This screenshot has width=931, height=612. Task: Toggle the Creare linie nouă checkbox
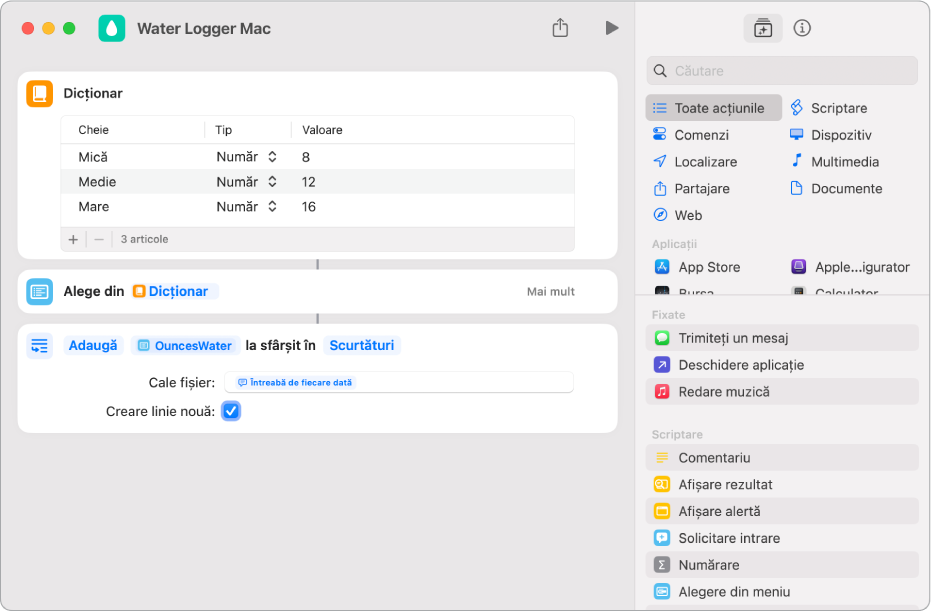point(231,411)
